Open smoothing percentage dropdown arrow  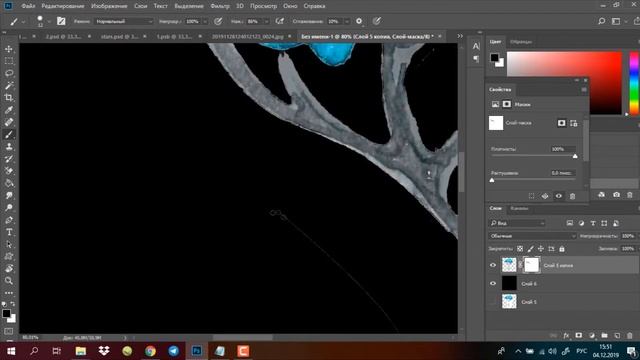pyautogui.click(x=347, y=21)
